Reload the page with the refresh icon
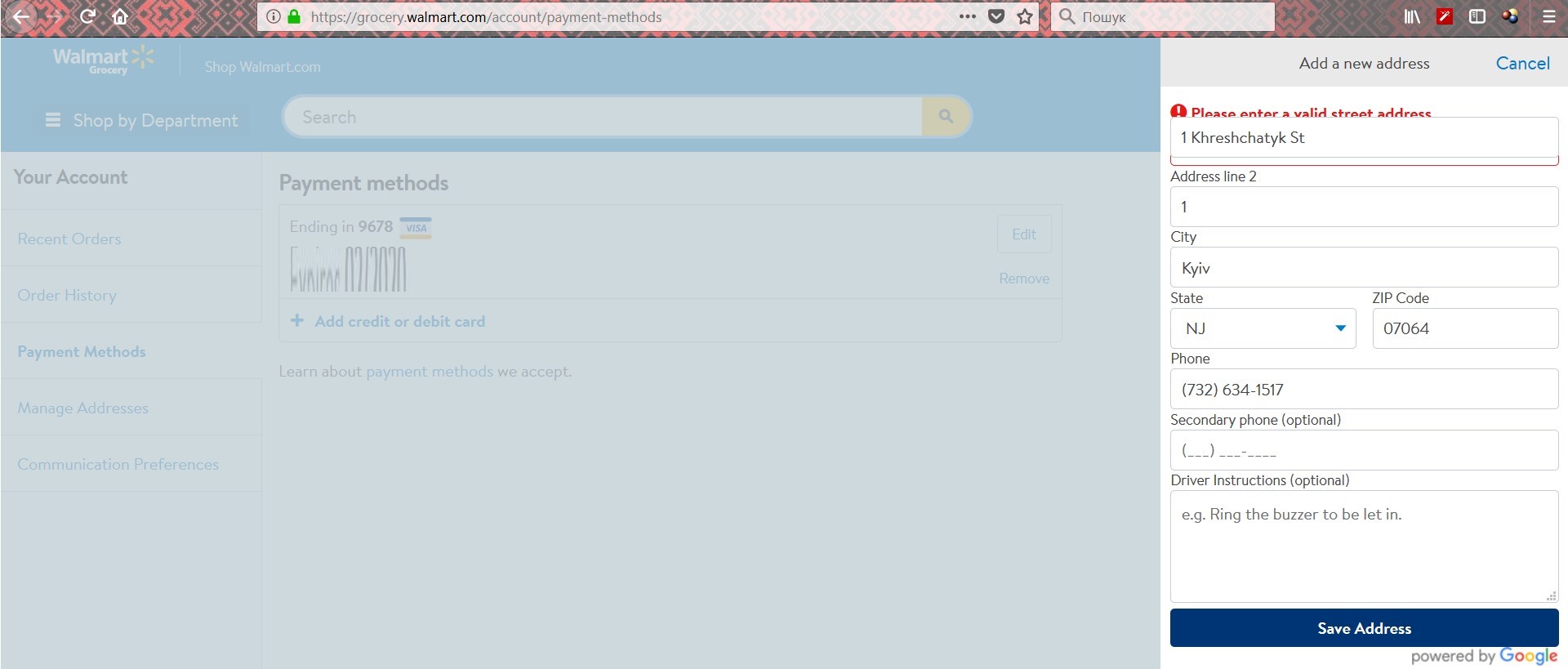 pos(87,16)
